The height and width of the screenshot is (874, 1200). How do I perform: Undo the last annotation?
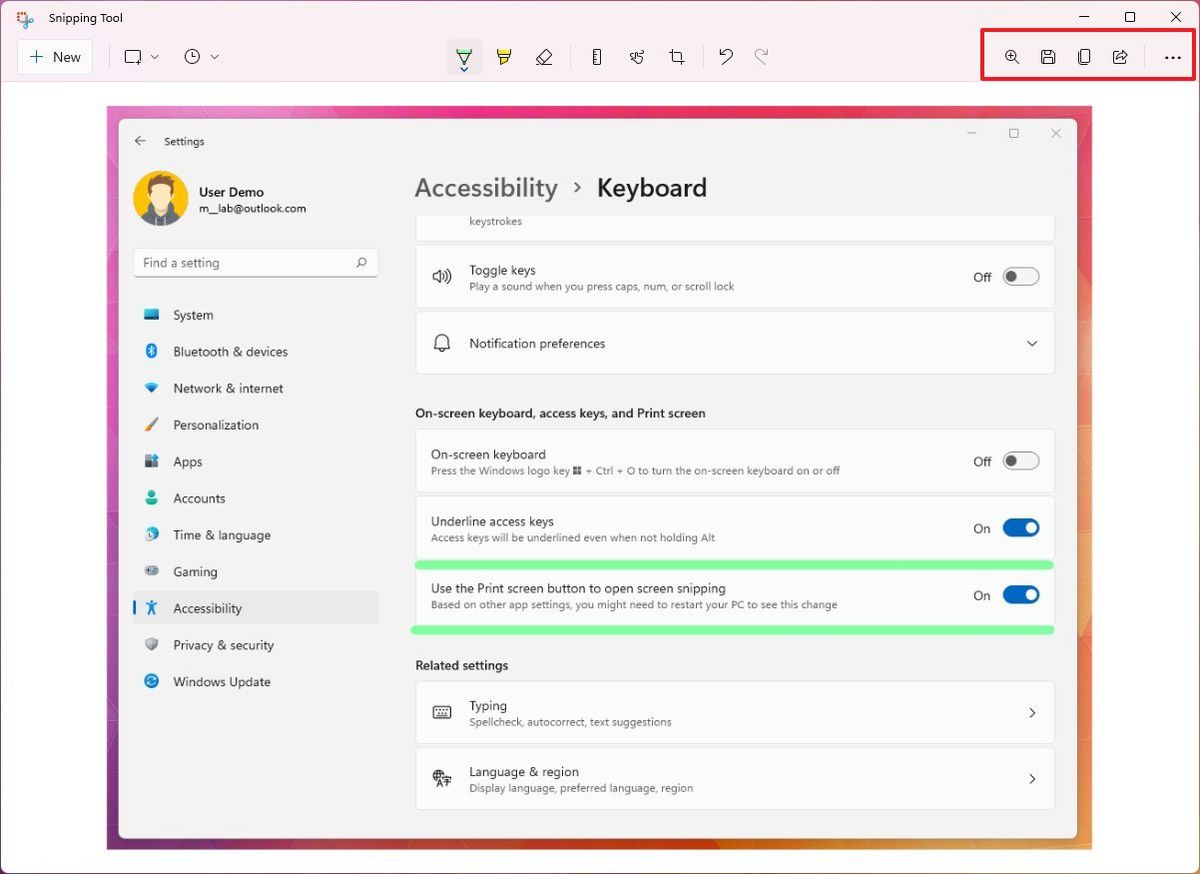[726, 57]
